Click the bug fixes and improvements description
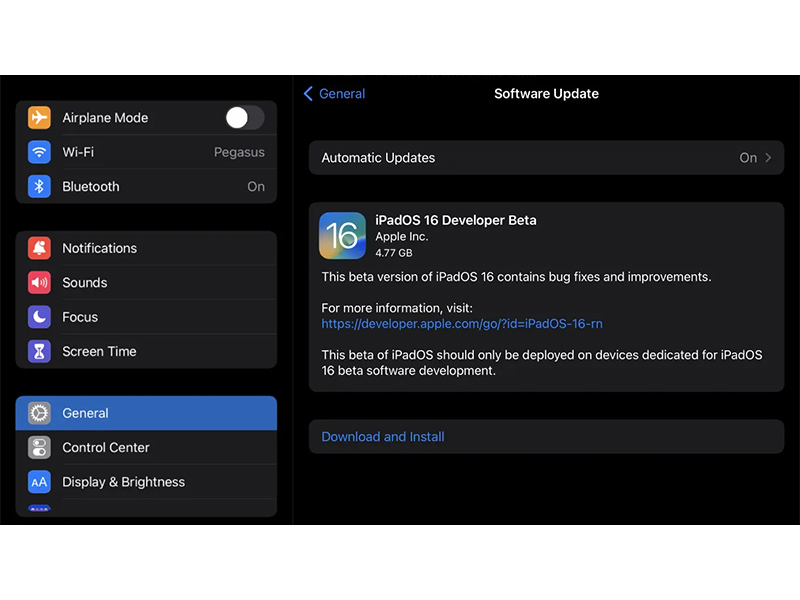 (x=516, y=277)
